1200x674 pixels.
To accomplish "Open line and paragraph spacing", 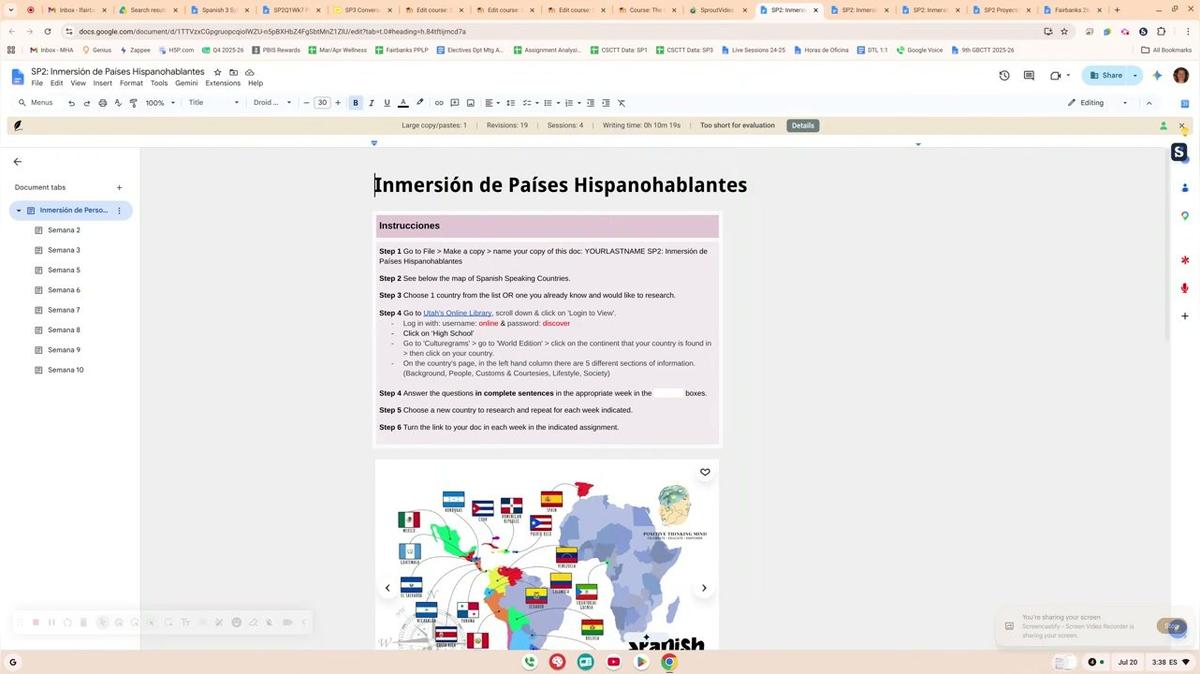I will (511, 103).
